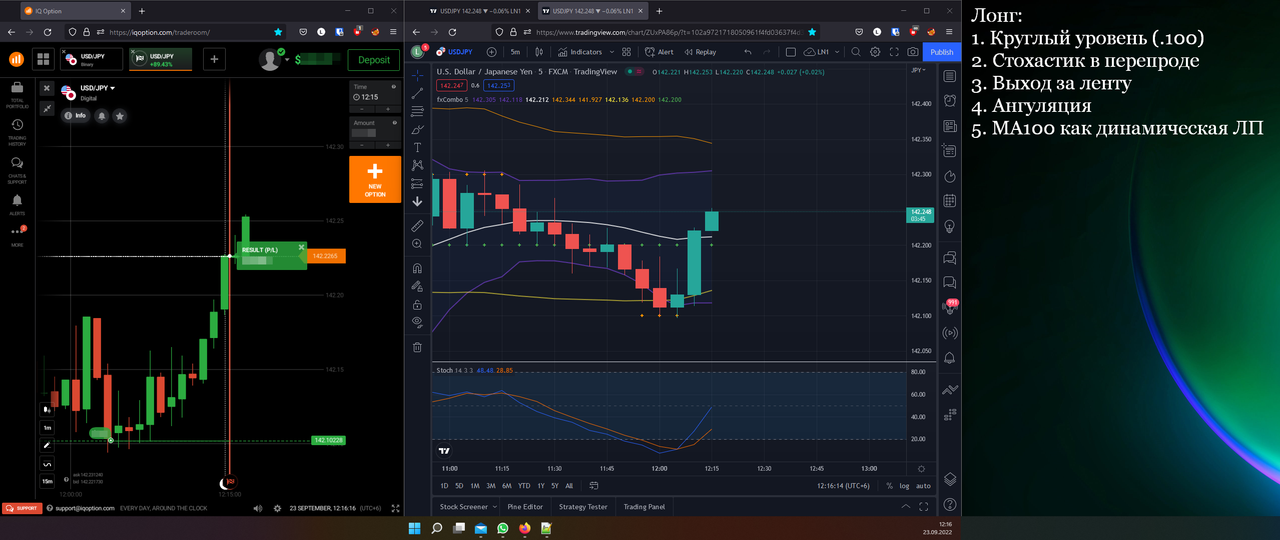Click the TradingView symbol search icon

pyautogui.click(x=857, y=52)
